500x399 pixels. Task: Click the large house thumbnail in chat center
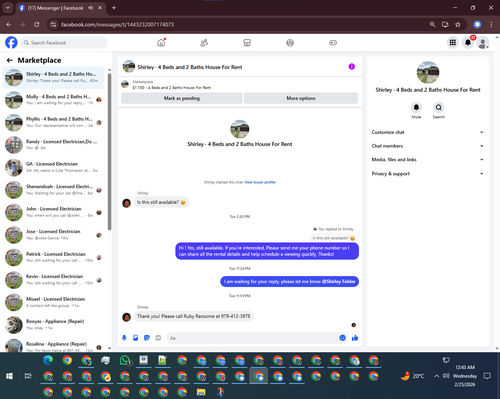click(240, 129)
